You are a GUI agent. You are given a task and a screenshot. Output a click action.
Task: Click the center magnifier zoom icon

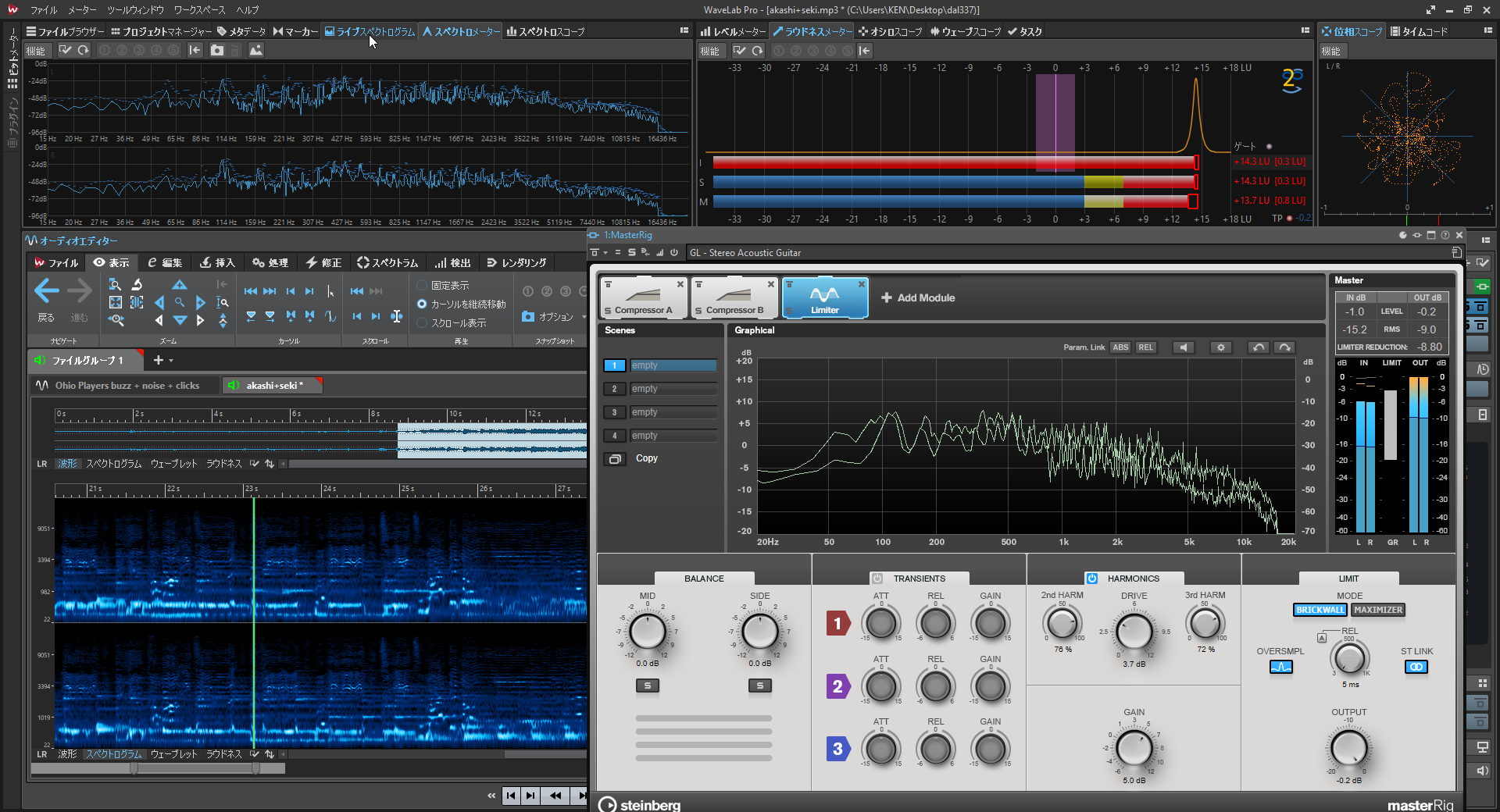coord(180,302)
